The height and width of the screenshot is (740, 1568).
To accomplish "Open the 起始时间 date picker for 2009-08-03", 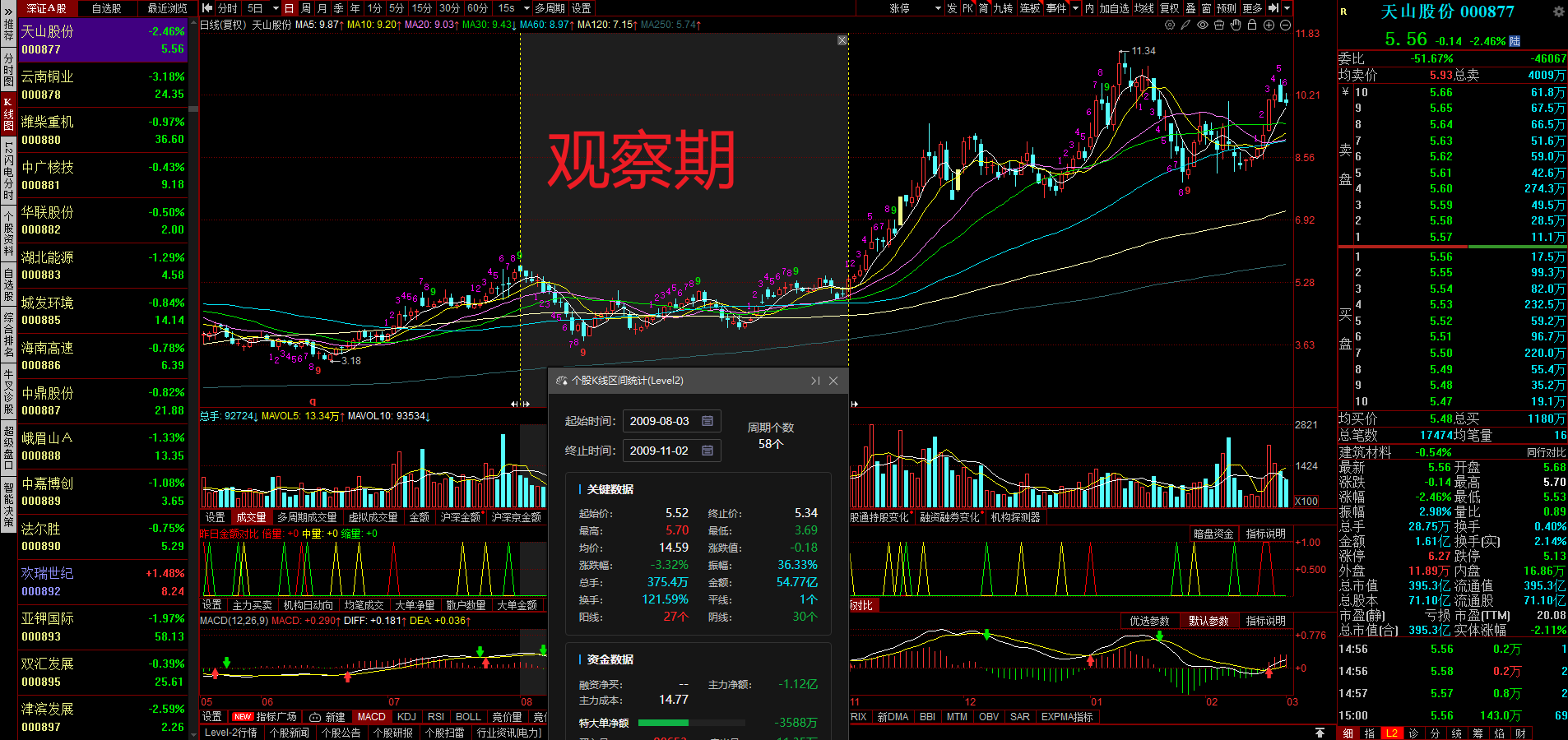I will [x=706, y=420].
